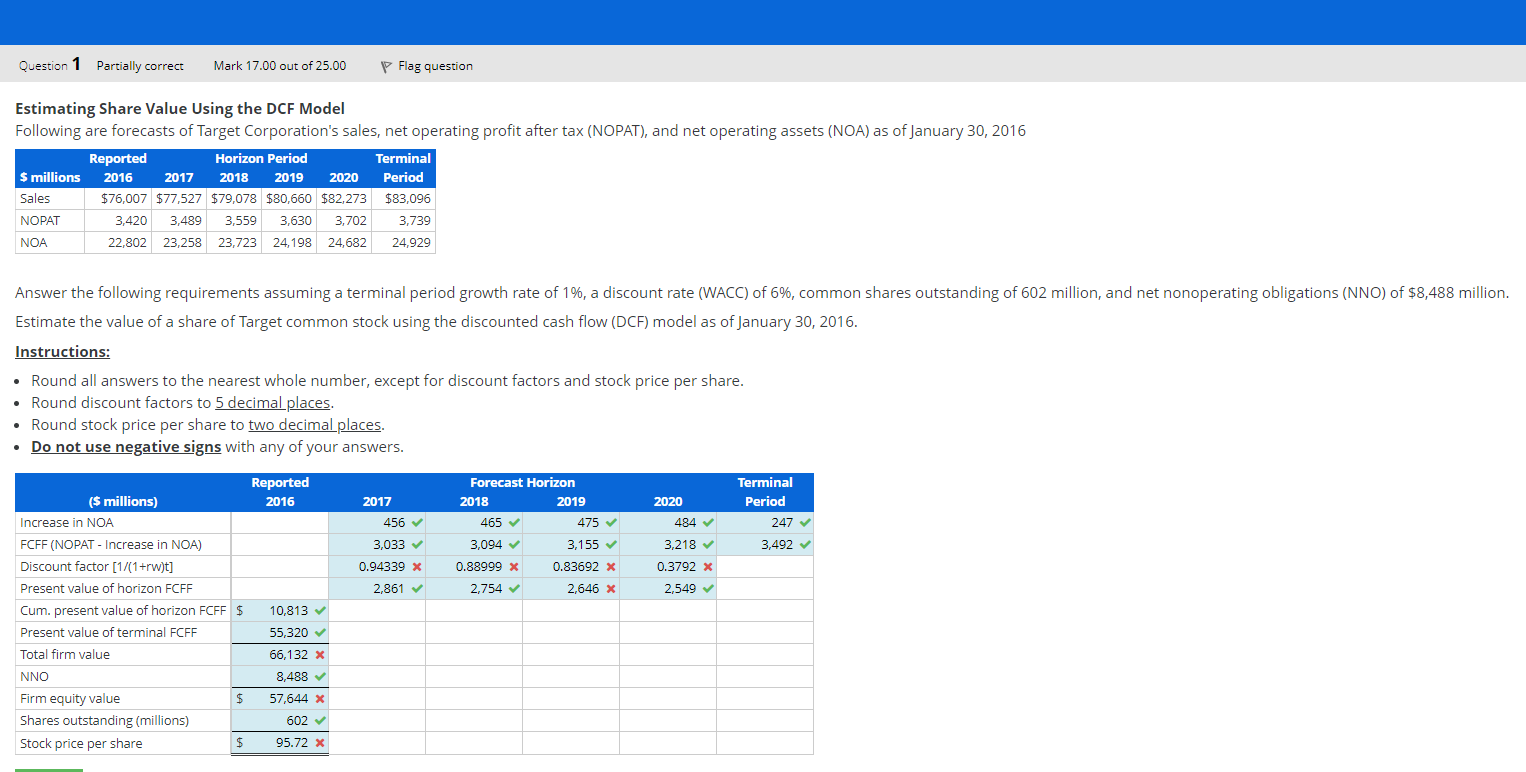Click the green check icon next to 247
The height and width of the screenshot is (772, 1526).
point(804,522)
